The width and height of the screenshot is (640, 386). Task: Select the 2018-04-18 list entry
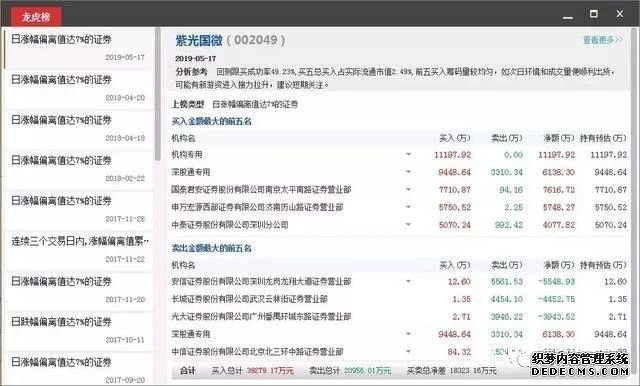(x=78, y=129)
